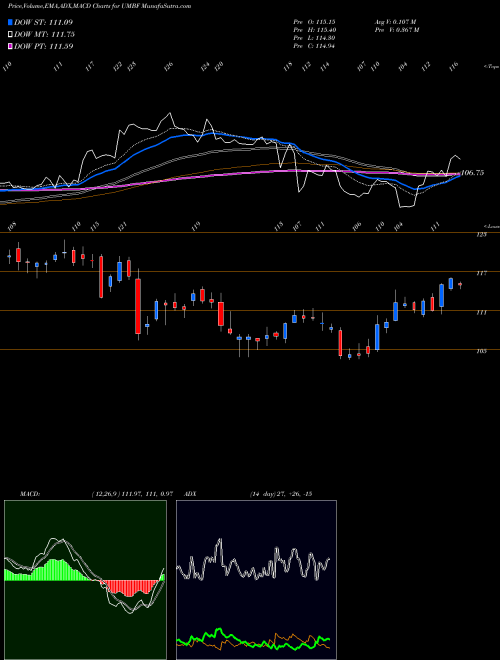500x660 pixels.
Task: Click the 123 price axis label
Action: click(x=481, y=234)
